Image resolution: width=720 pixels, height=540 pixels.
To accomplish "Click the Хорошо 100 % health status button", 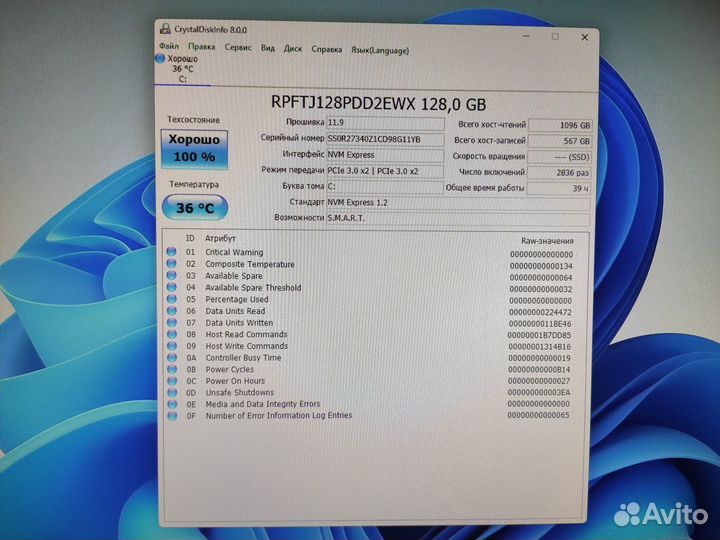I will (x=194, y=149).
